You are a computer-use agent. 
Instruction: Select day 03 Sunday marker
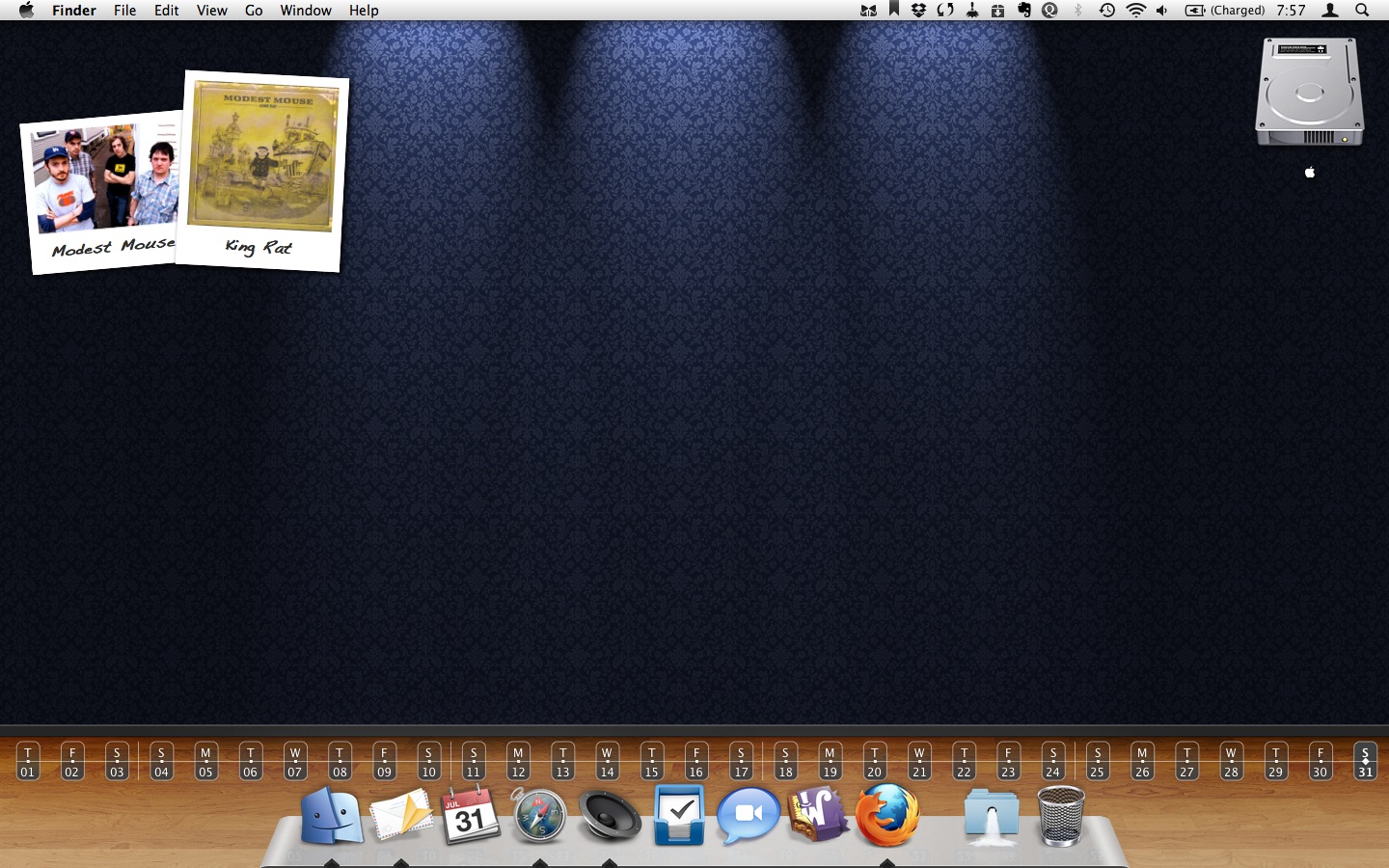(117, 761)
